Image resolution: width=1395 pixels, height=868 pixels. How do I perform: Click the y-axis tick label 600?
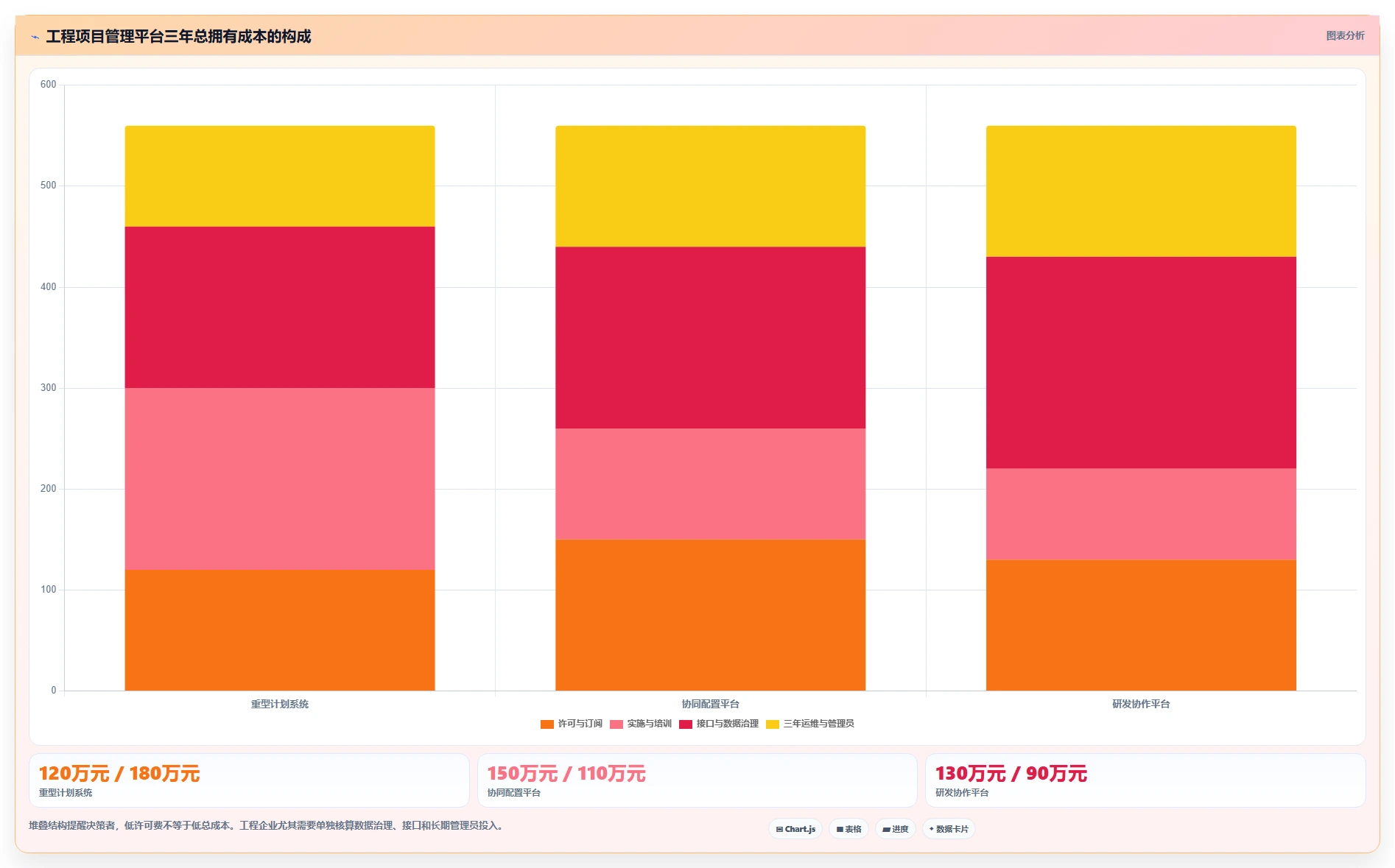tap(49, 85)
